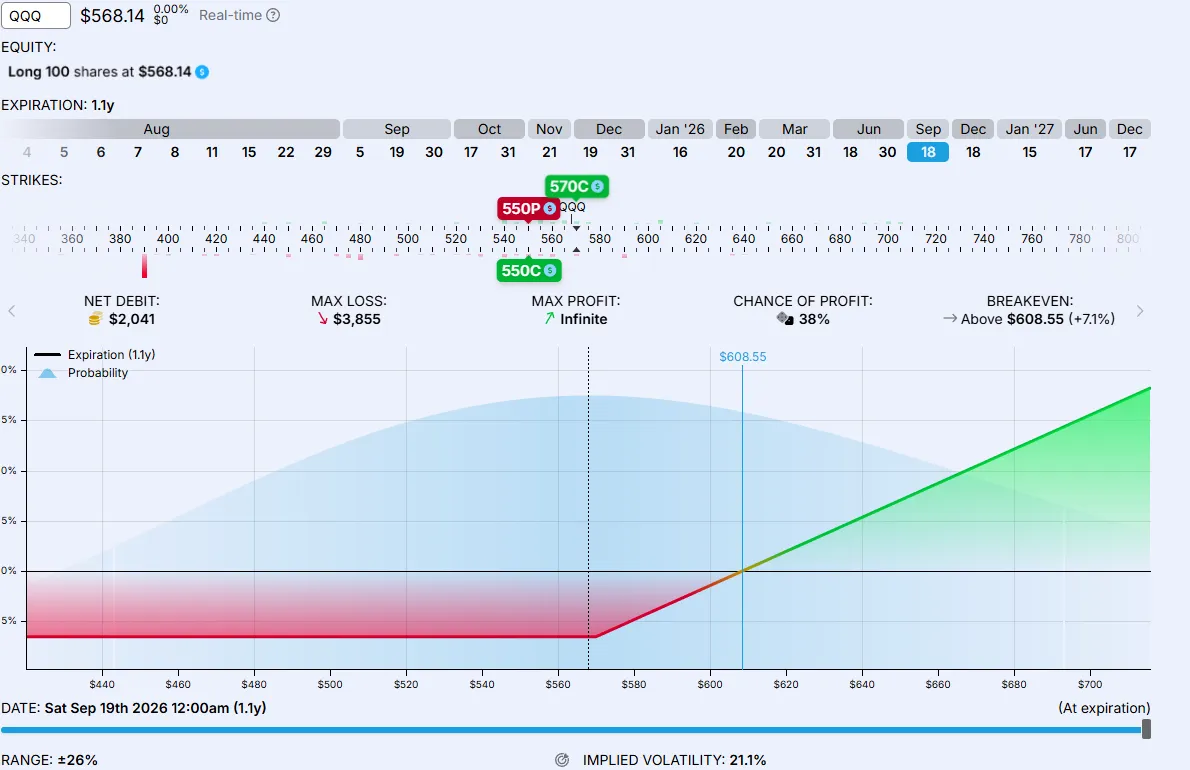Select the Dec 19 expiration date
This screenshot has width=1190, height=770.
click(x=590, y=152)
